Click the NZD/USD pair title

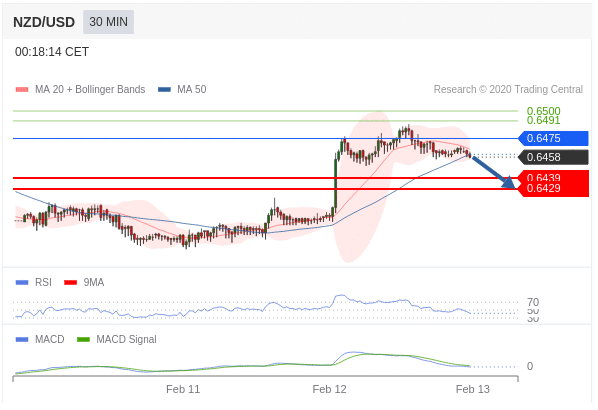pos(44,22)
